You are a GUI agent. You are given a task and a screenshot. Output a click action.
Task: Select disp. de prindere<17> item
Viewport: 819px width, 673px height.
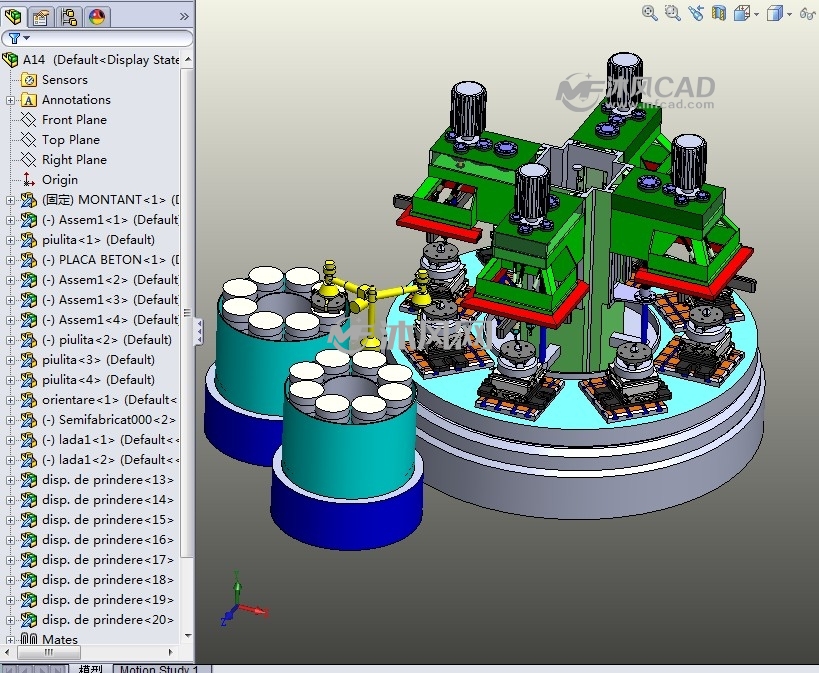tap(108, 560)
